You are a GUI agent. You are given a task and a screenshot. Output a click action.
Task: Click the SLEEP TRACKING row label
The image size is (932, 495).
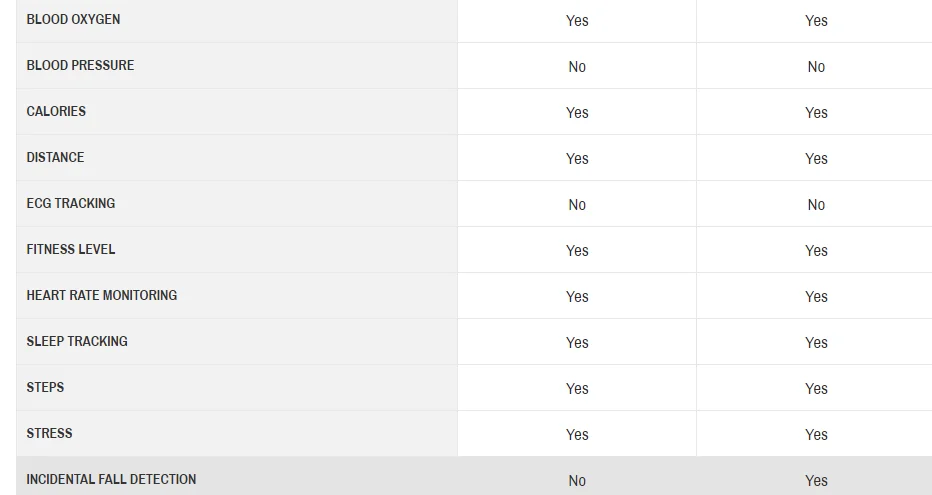pyautogui.click(x=77, y=342)
